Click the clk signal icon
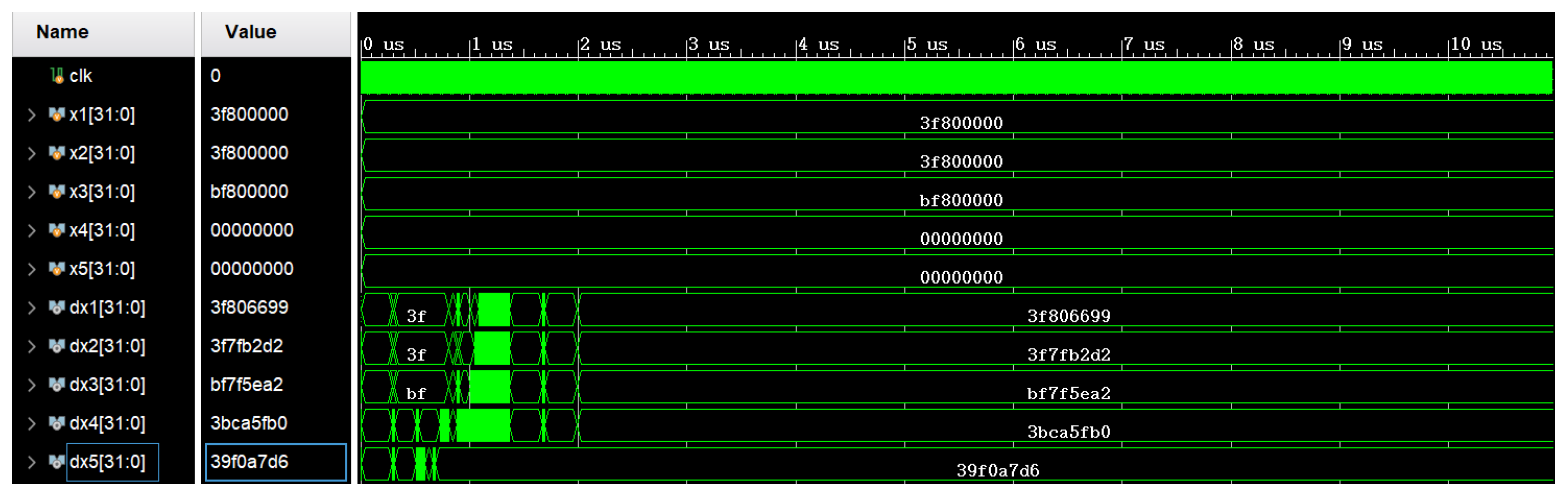The height and width of the screenshot is (495, 1568). pos(57,76)
